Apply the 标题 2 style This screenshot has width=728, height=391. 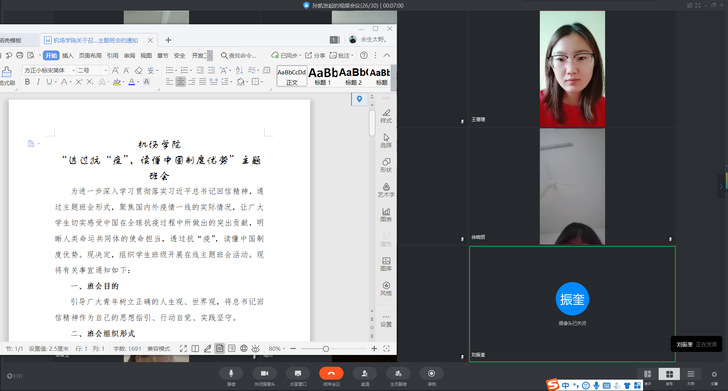pos(353,76)
